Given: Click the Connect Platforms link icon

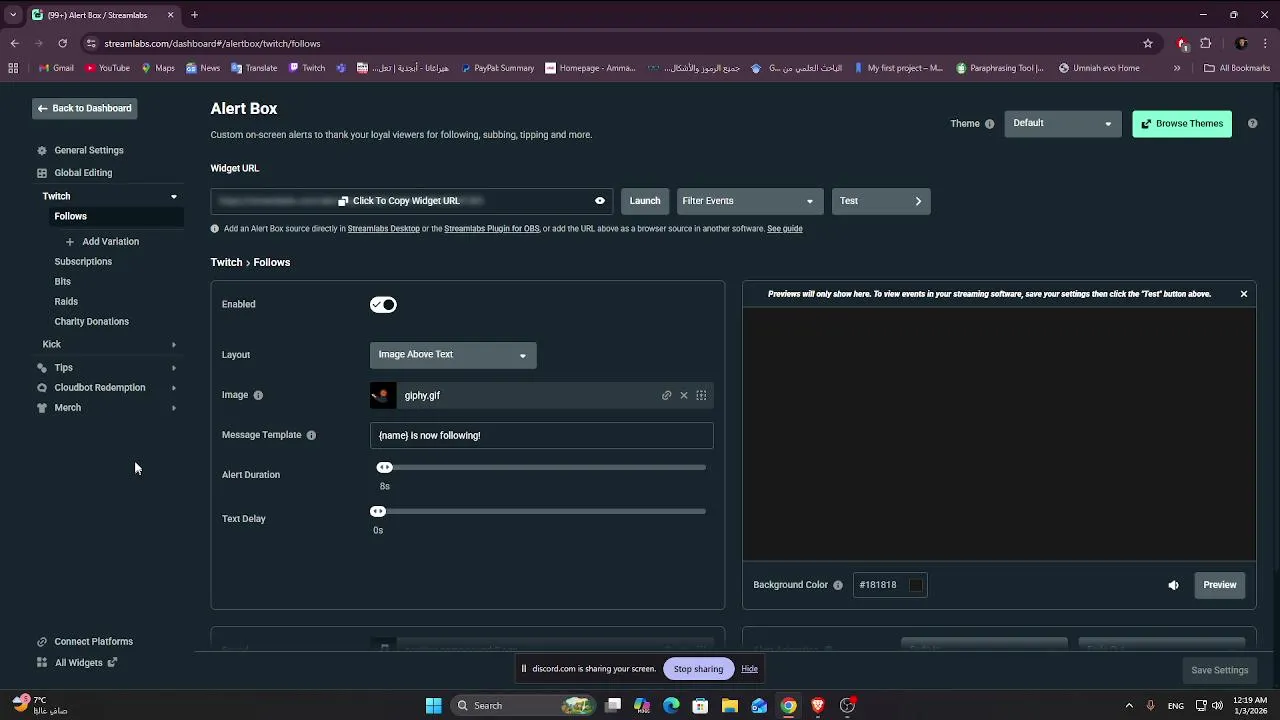Looking at the screenshot, I should click(42, 642).
